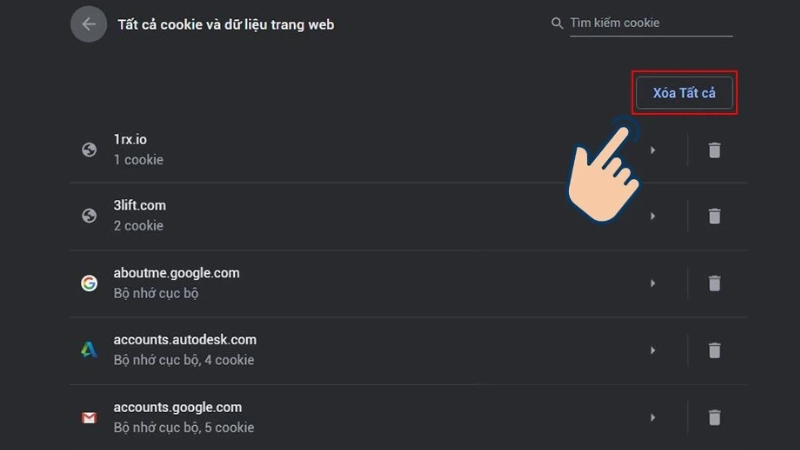Focus the "Tìm kiếm cookie" search field
800x450 pixels.
[x=650, y=23]
